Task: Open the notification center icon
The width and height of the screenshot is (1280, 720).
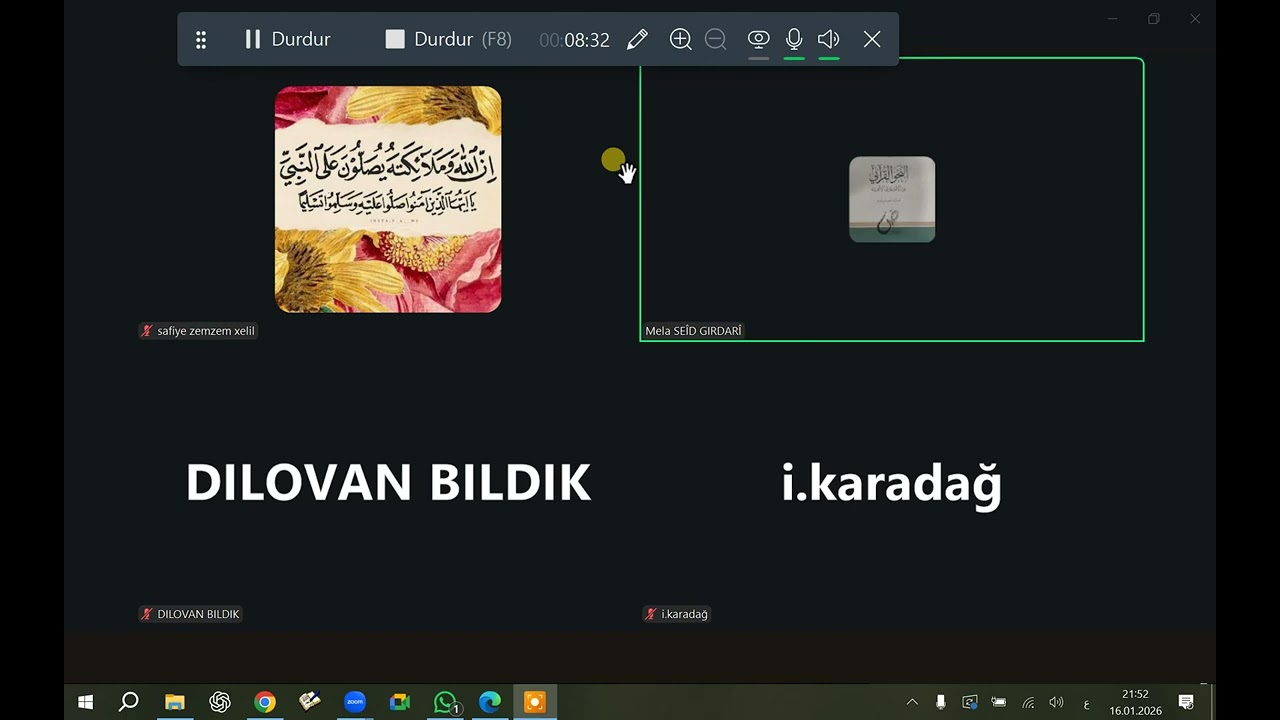Action: coord(1186,702)
